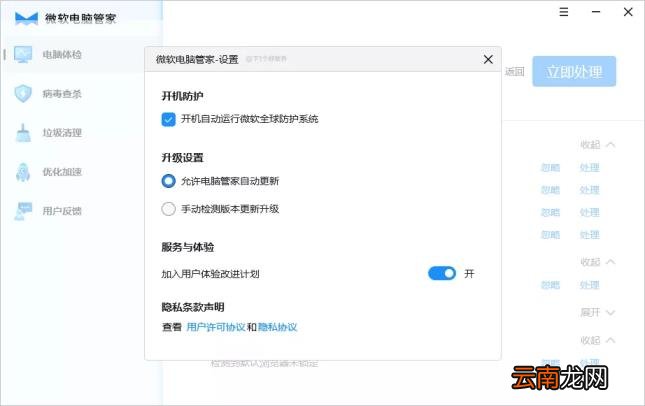Image resolution: width=645 pixels, height=406 pixels.
Task: Close the 微软电脑管家-设置 dialog
Action: [488, 60]
